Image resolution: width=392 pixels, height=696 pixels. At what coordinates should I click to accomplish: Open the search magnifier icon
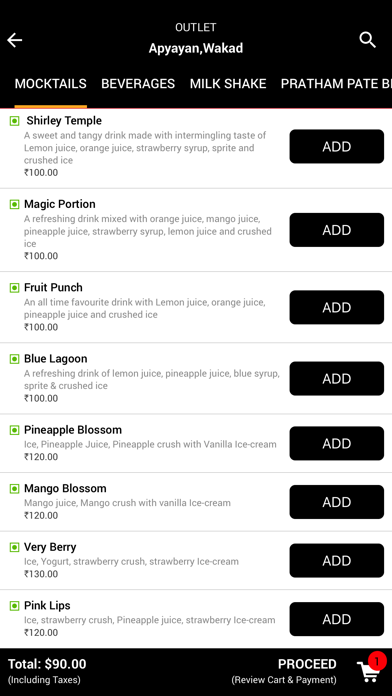pos(368,40)
